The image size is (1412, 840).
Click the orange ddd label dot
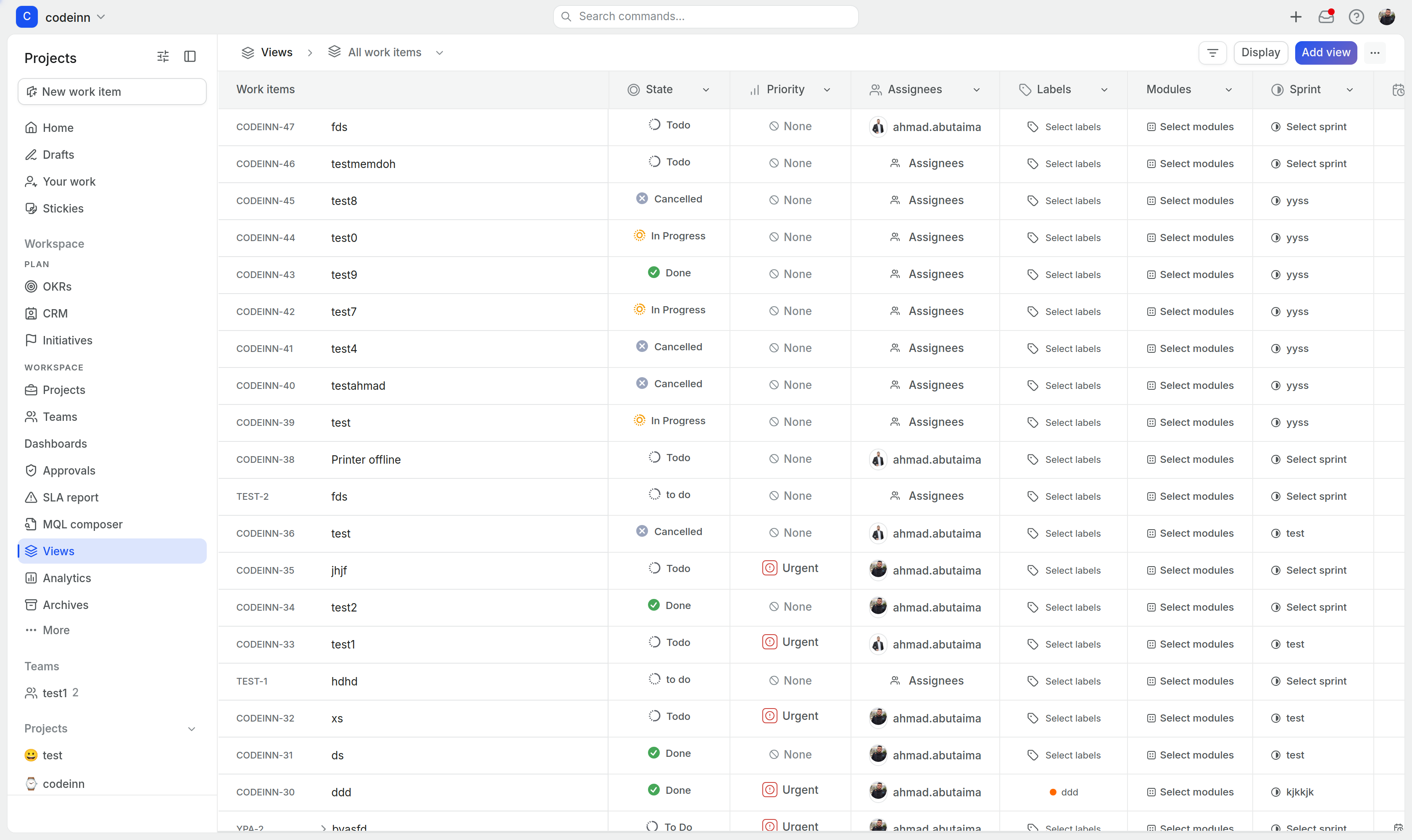1052,792
